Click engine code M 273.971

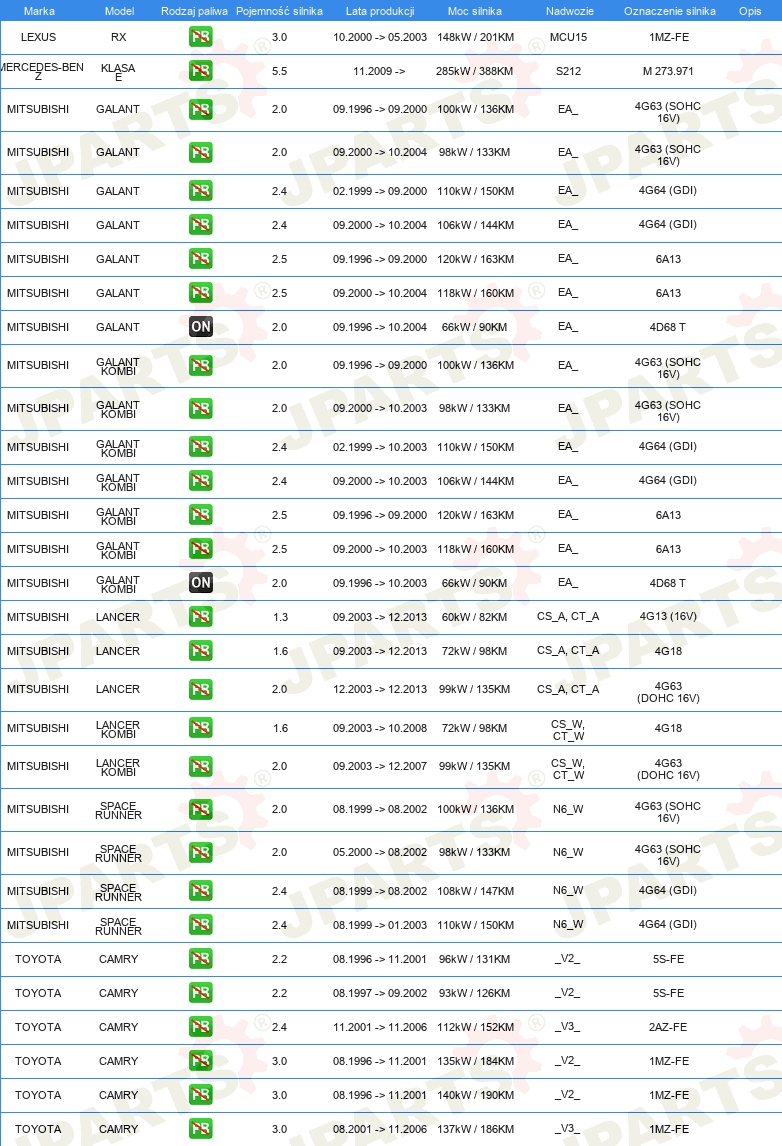(668, 72)
